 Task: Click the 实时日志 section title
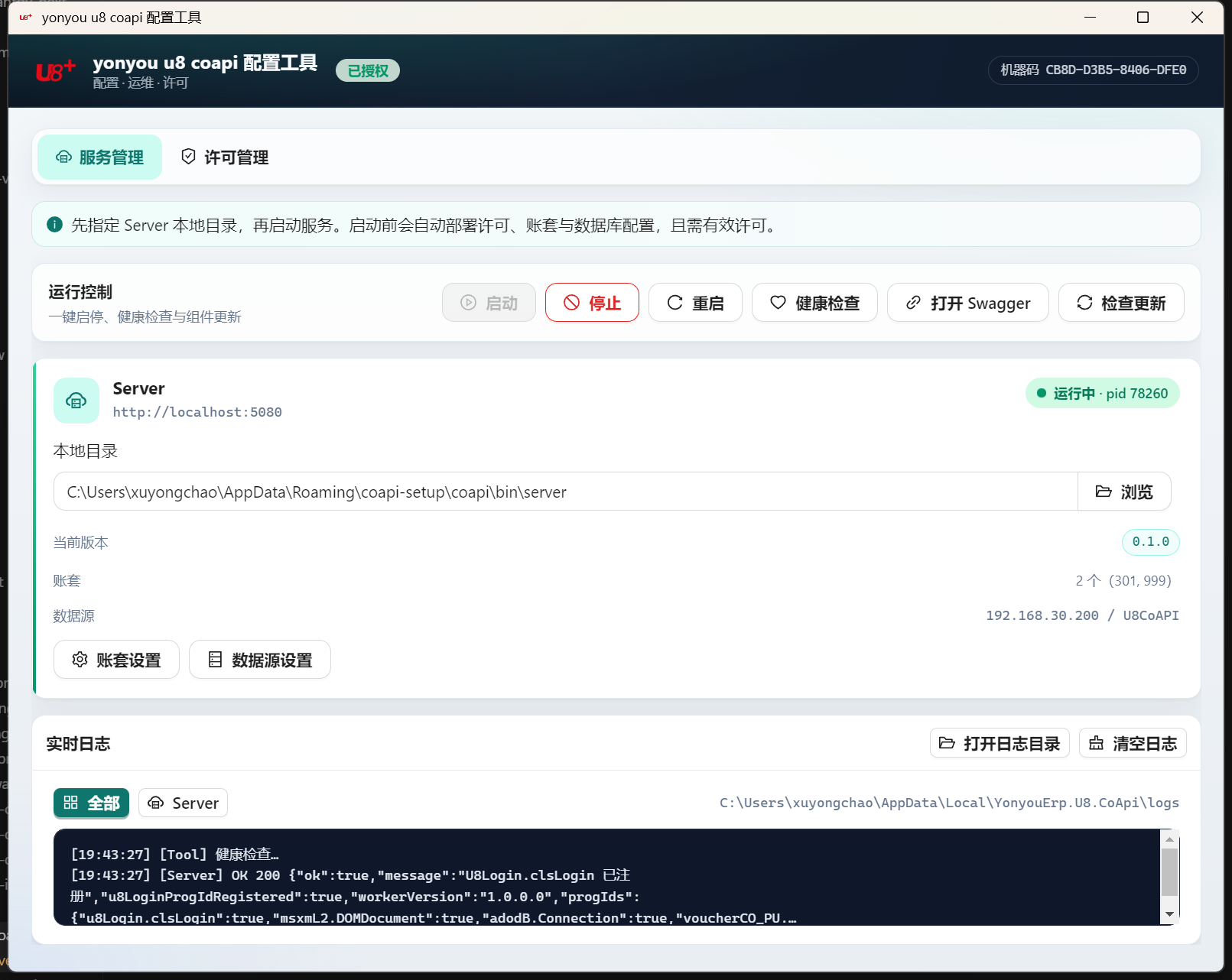78,744
